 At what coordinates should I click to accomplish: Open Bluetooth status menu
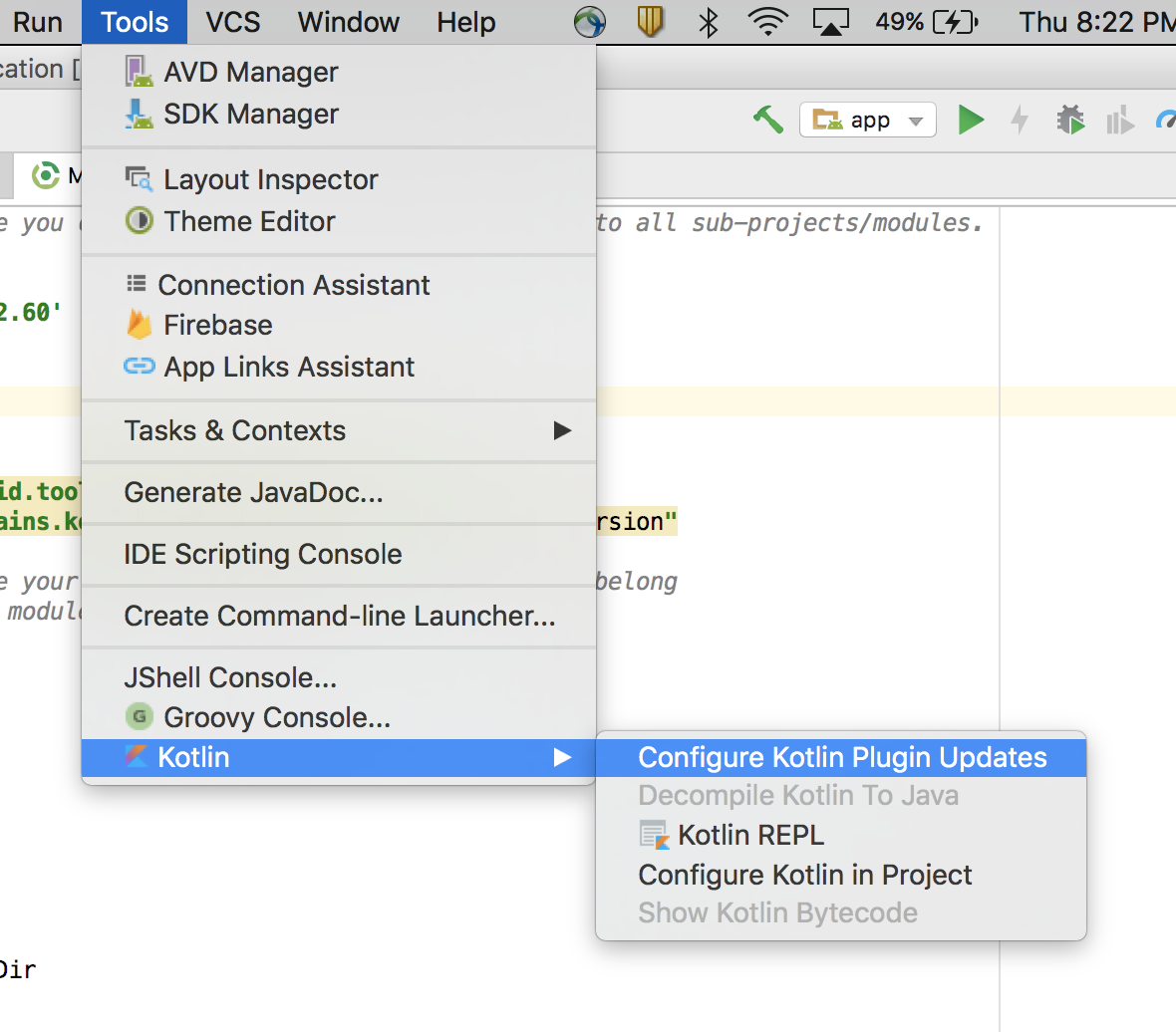708,23
